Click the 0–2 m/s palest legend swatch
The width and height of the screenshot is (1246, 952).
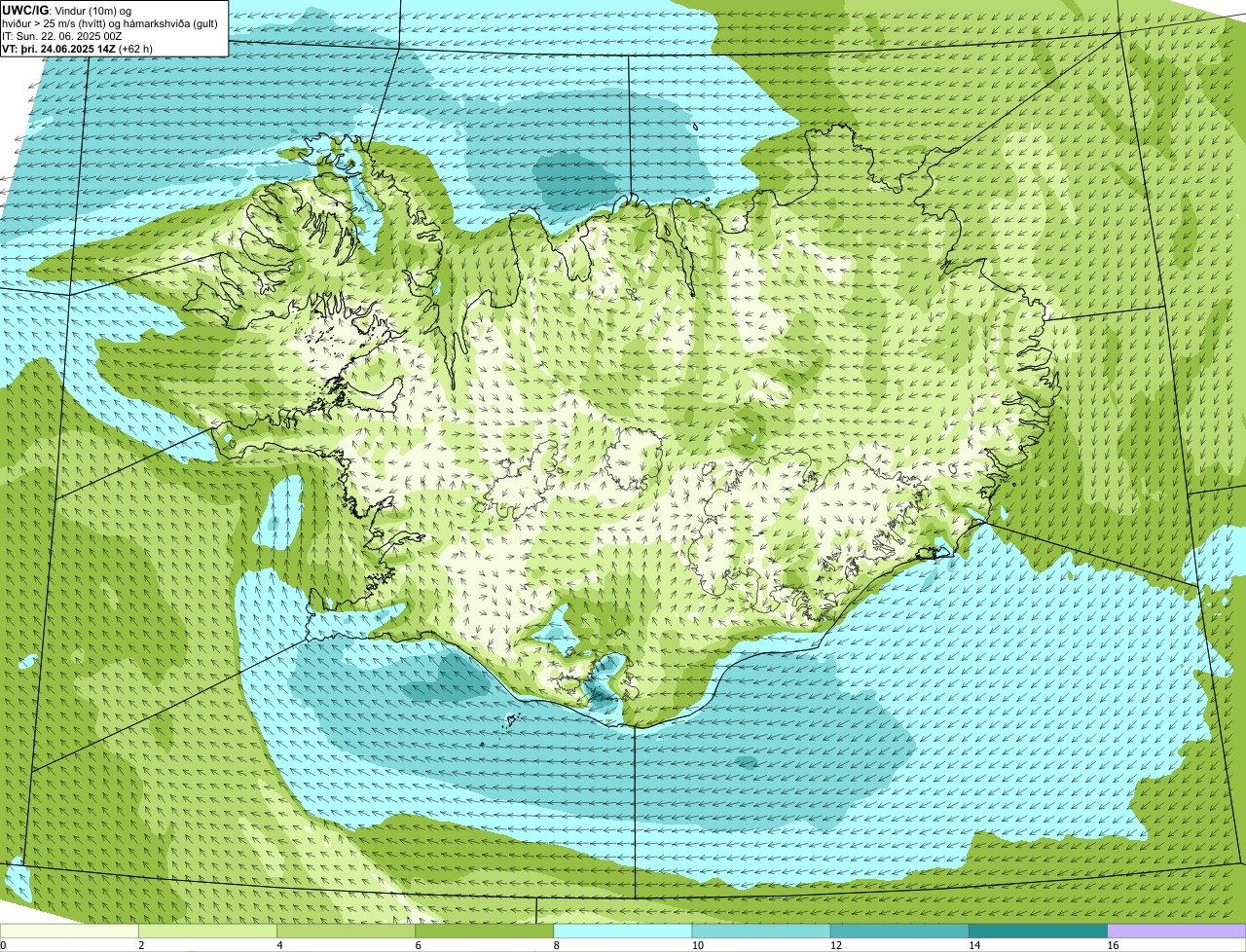click(x=69, y=931)
